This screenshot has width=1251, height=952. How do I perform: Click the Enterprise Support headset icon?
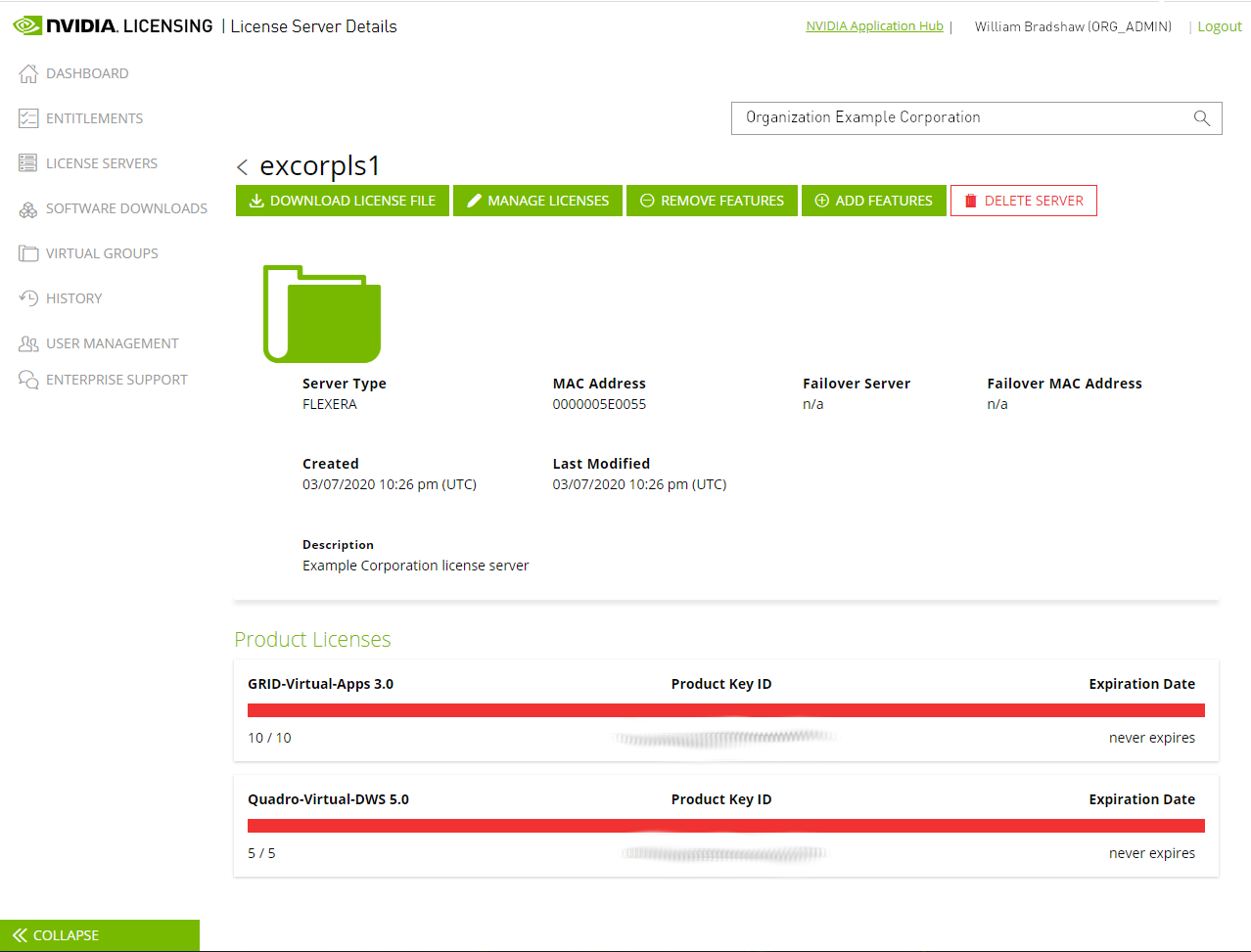click(x=27, y=379)
